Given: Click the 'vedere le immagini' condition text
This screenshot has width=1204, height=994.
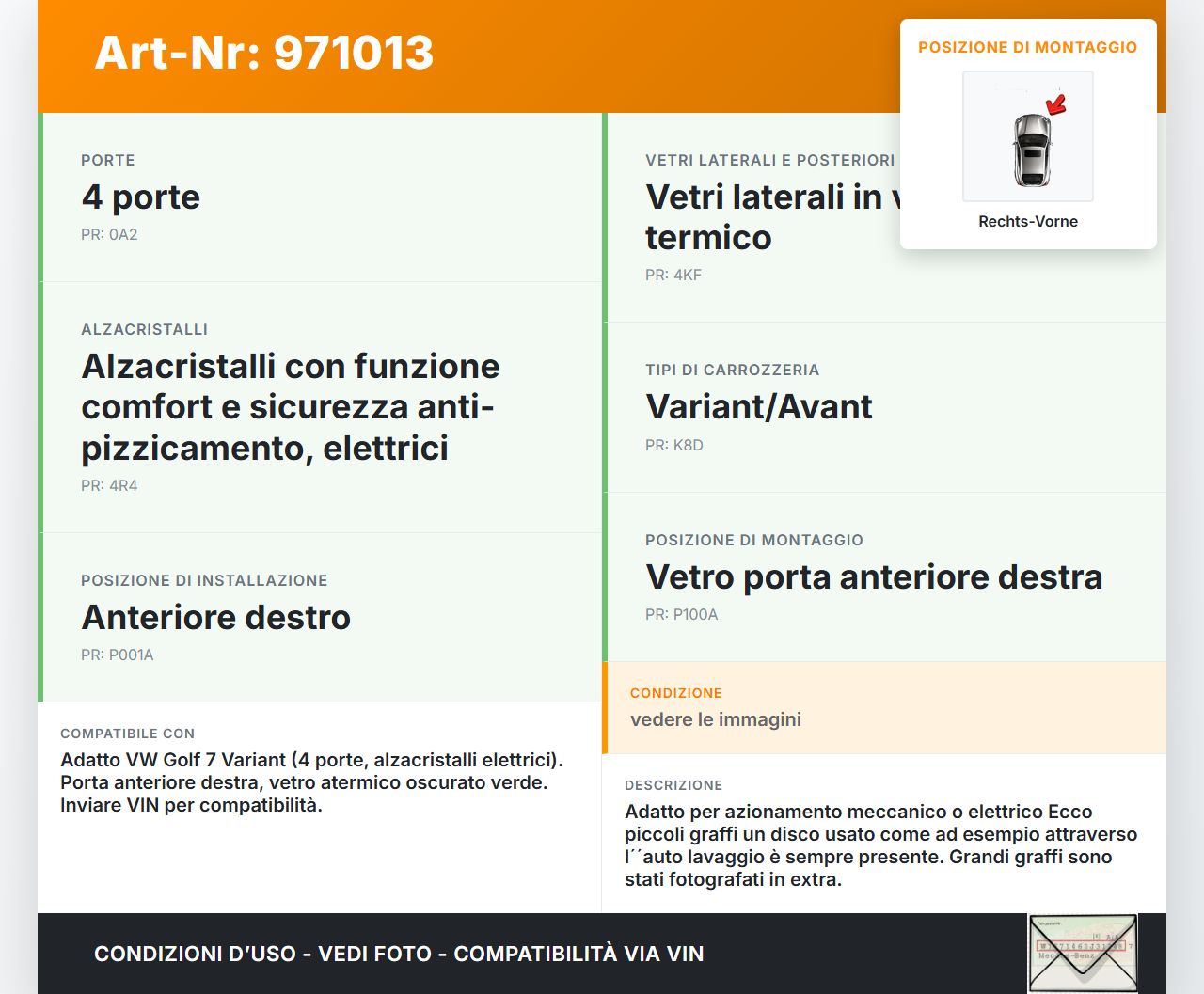Looking at the screenshot, I should point(716,719).
